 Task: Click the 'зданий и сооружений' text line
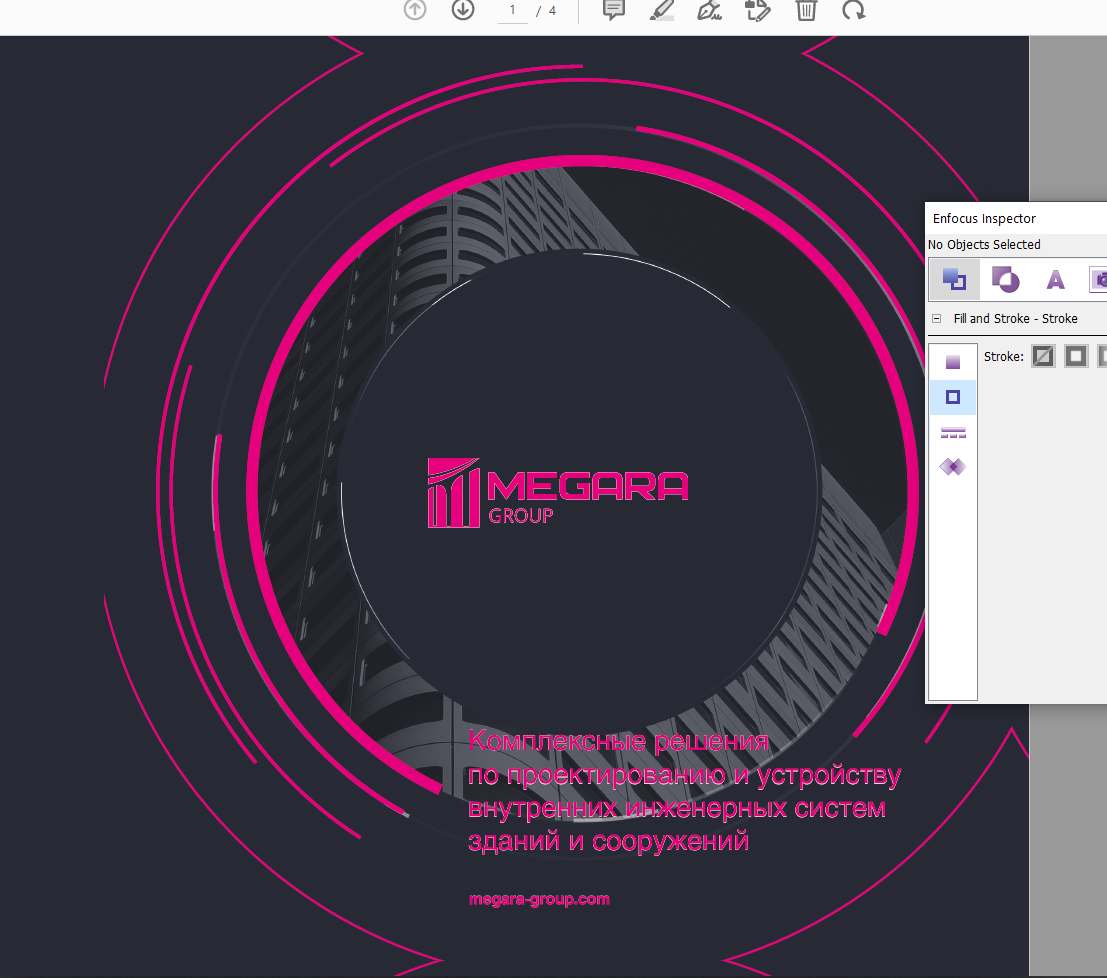(608, 841)
